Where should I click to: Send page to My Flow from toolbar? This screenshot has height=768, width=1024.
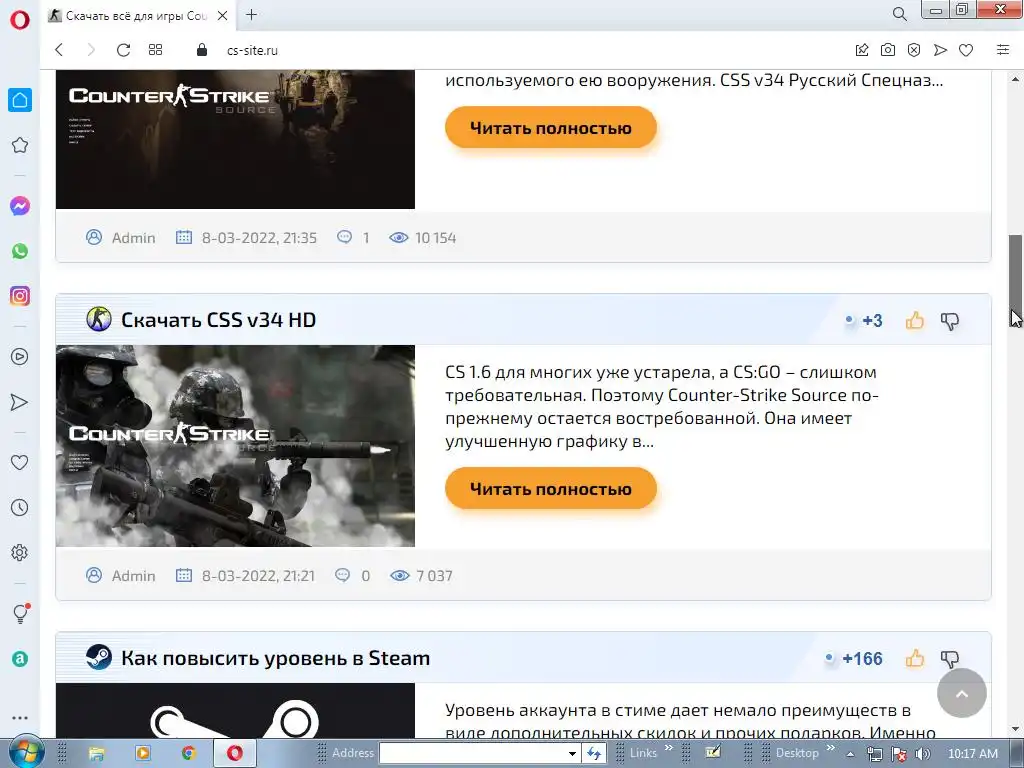[x=940, y=50]
